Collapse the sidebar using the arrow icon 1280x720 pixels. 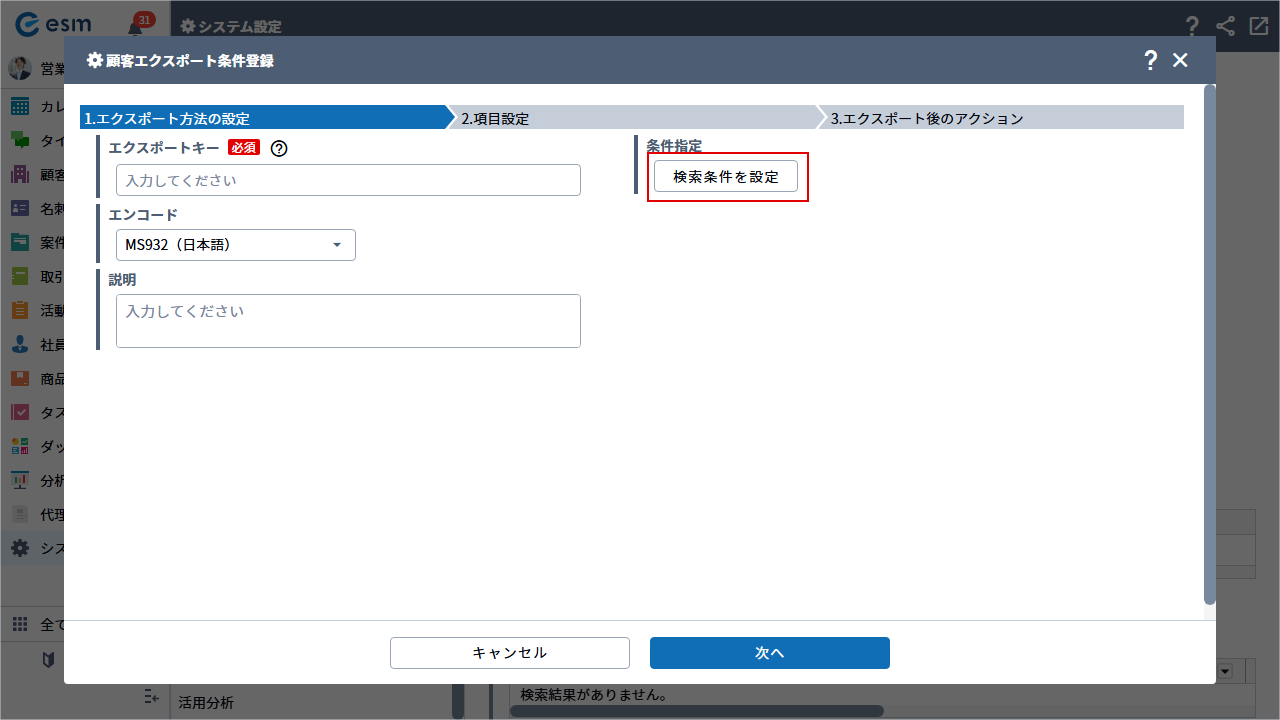point(152,696)
